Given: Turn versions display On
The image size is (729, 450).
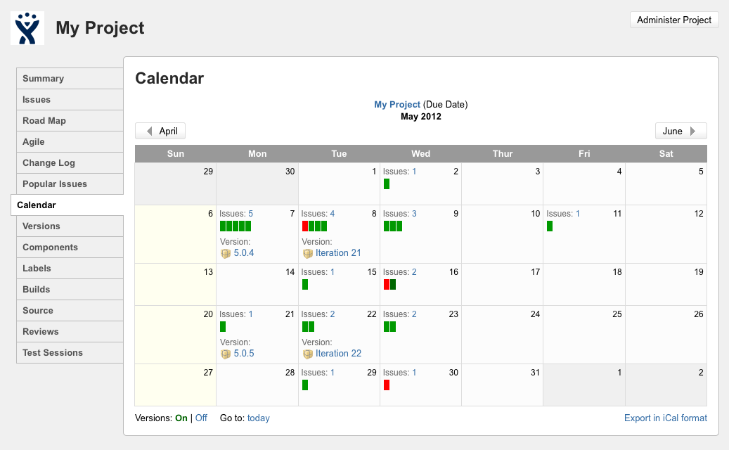Looking at the screenshot, I should [182, 418].
